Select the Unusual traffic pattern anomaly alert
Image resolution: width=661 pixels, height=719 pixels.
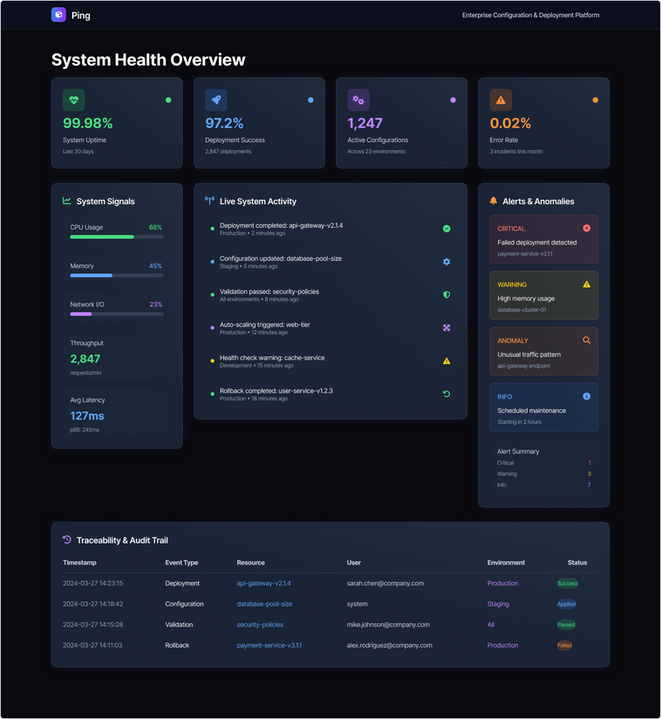[x=544, y=351]
